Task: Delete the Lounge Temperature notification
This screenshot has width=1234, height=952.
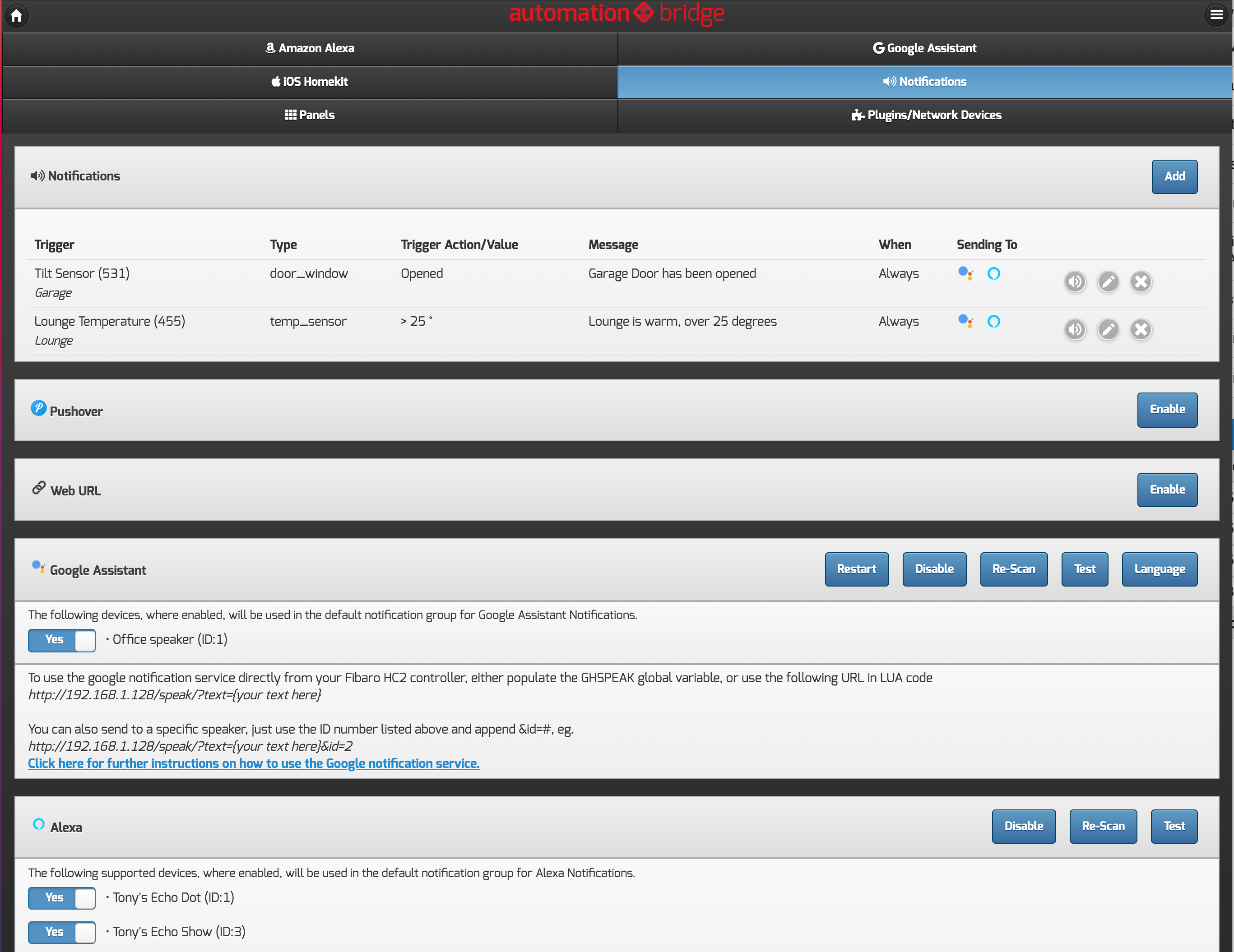Action: pyautogui.click(x=1141, y=329)
